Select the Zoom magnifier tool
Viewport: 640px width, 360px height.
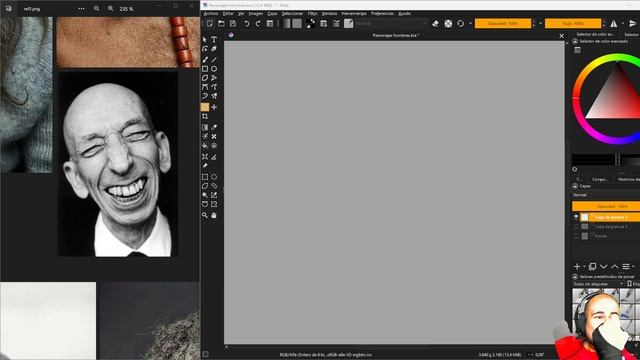tap(205, 215)
